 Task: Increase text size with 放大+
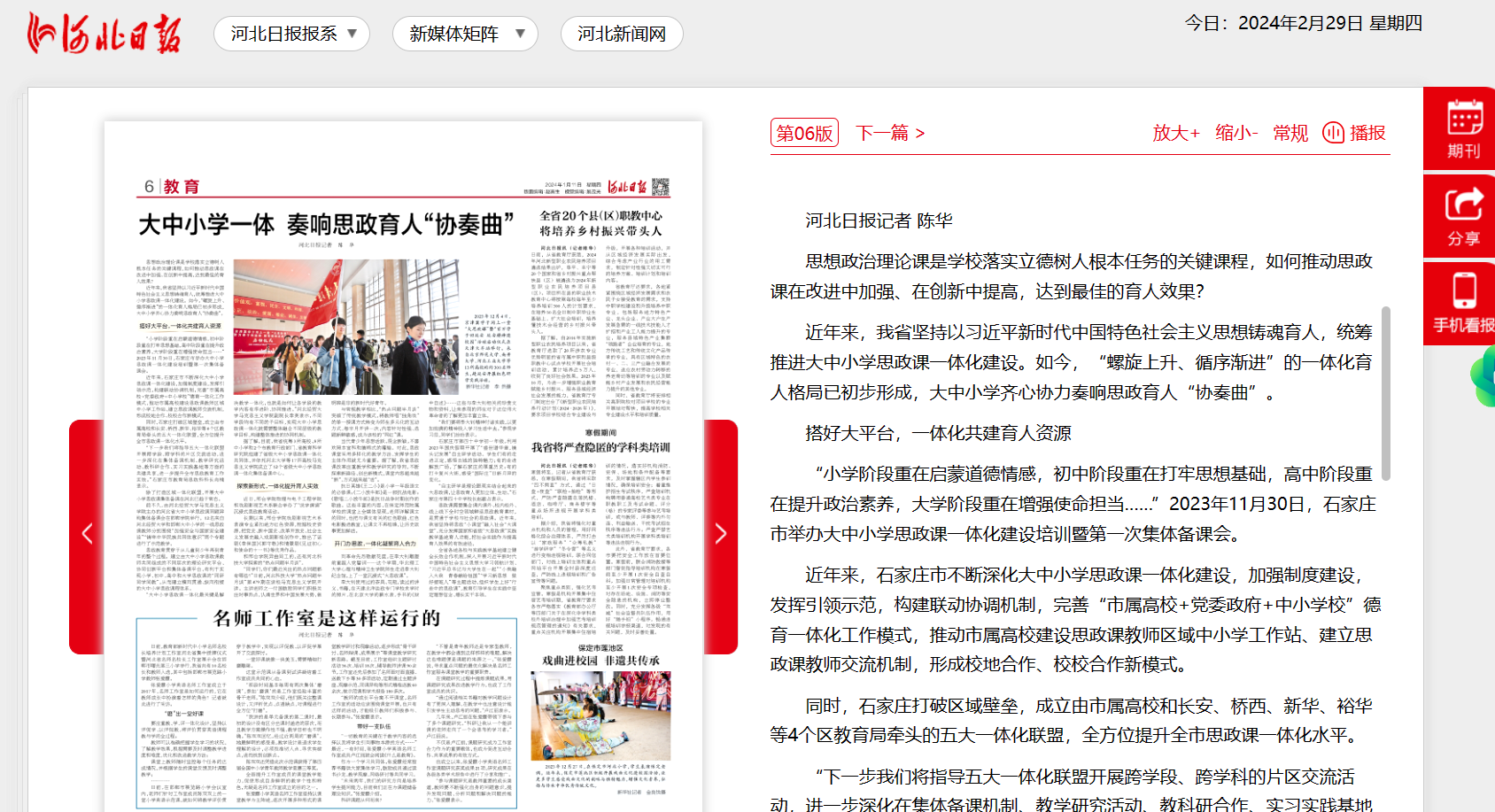click(x=1175, y=133)
